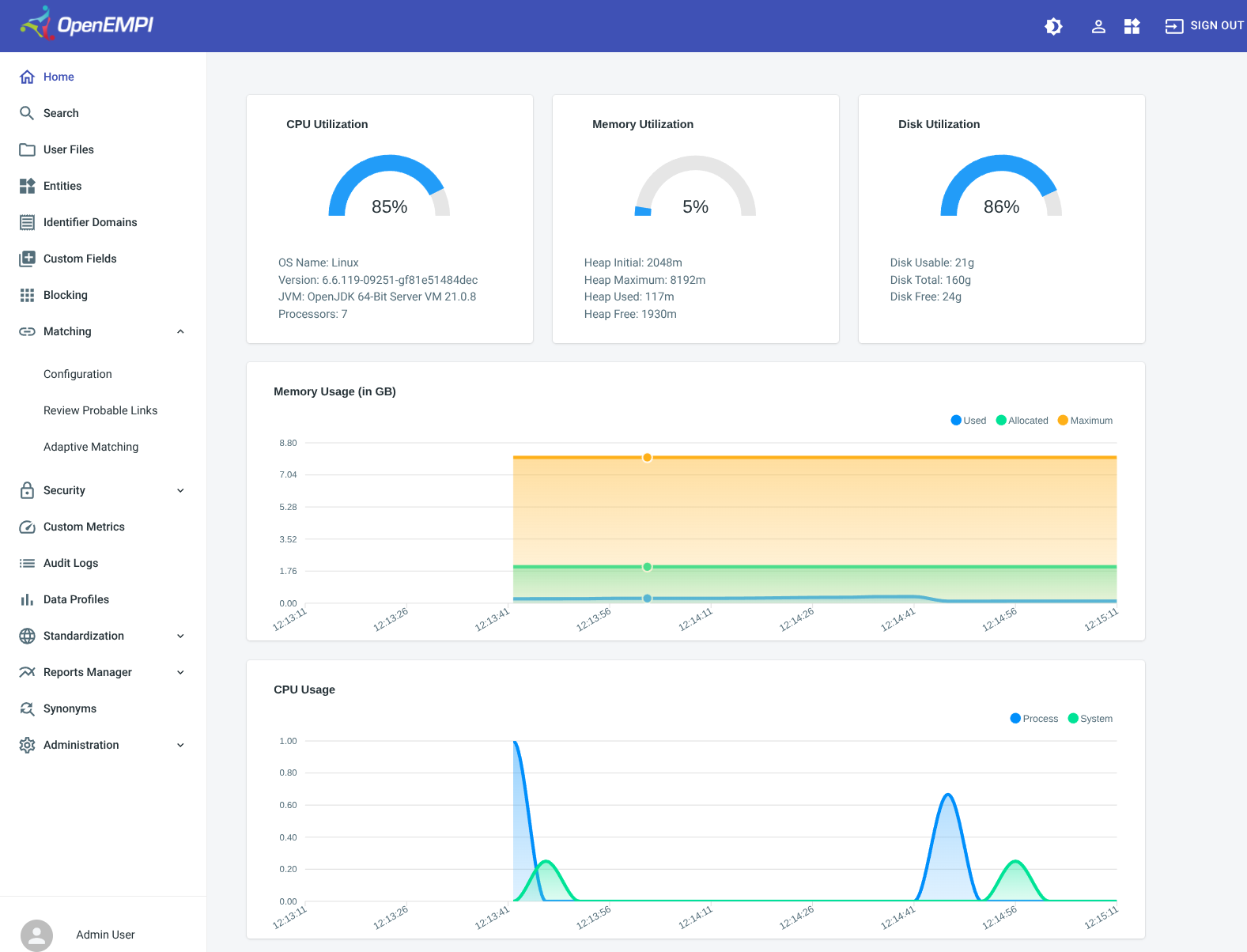Toggle the Used series in memory legend
Viewport: 1247px width, 952px height.
[x=969, y=421]
